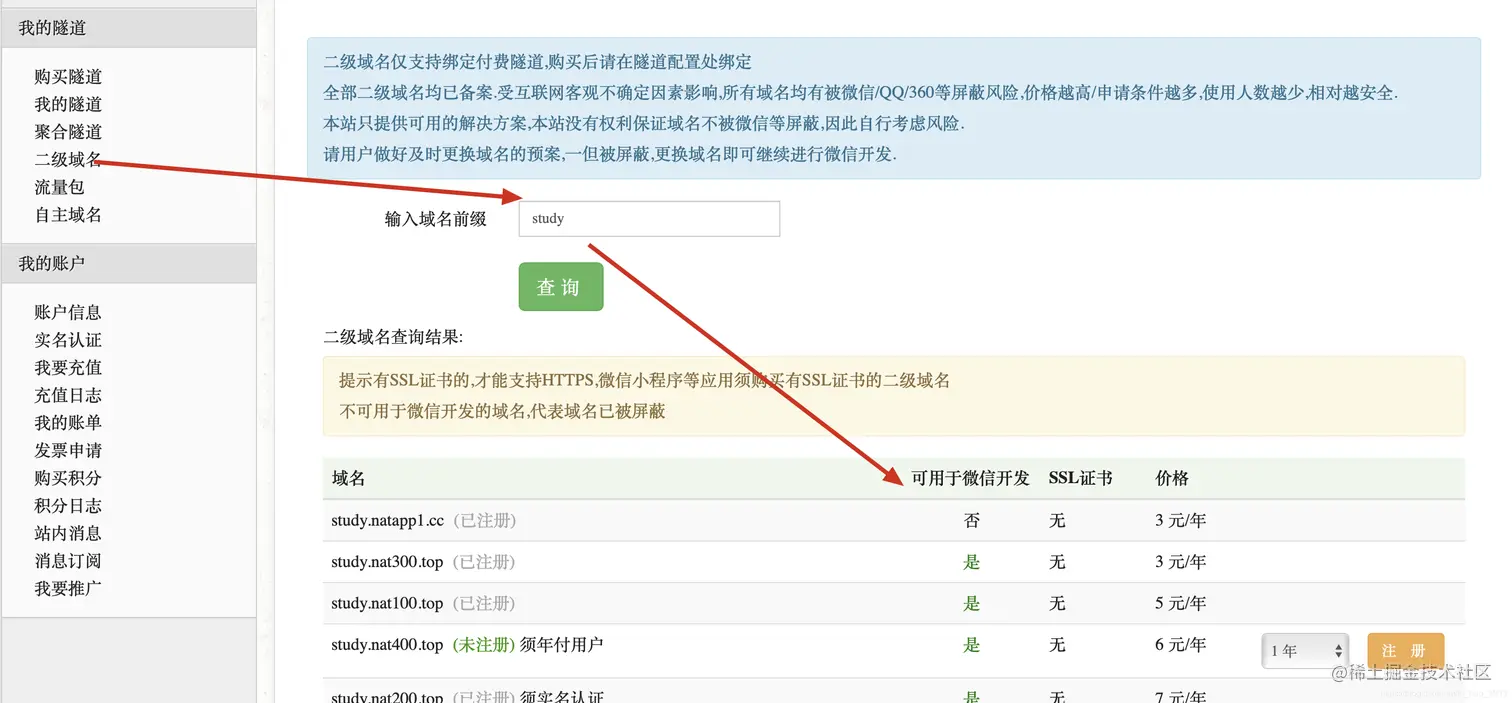1512x703 pixels.
Task: View 我的账单 billing details
Action: pyautogui.click(x=66, y=422)
